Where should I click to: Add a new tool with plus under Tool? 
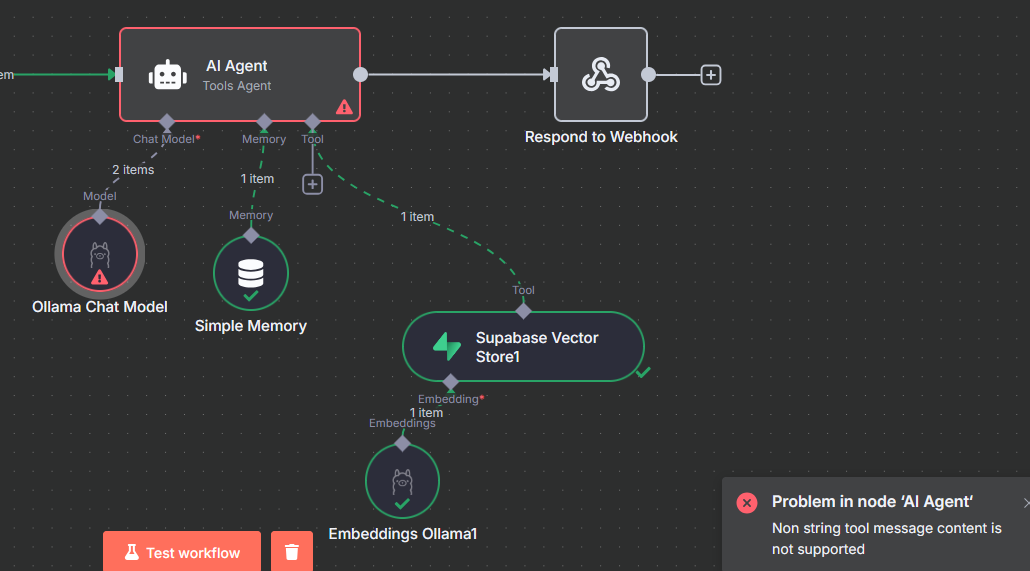point(312,185)
